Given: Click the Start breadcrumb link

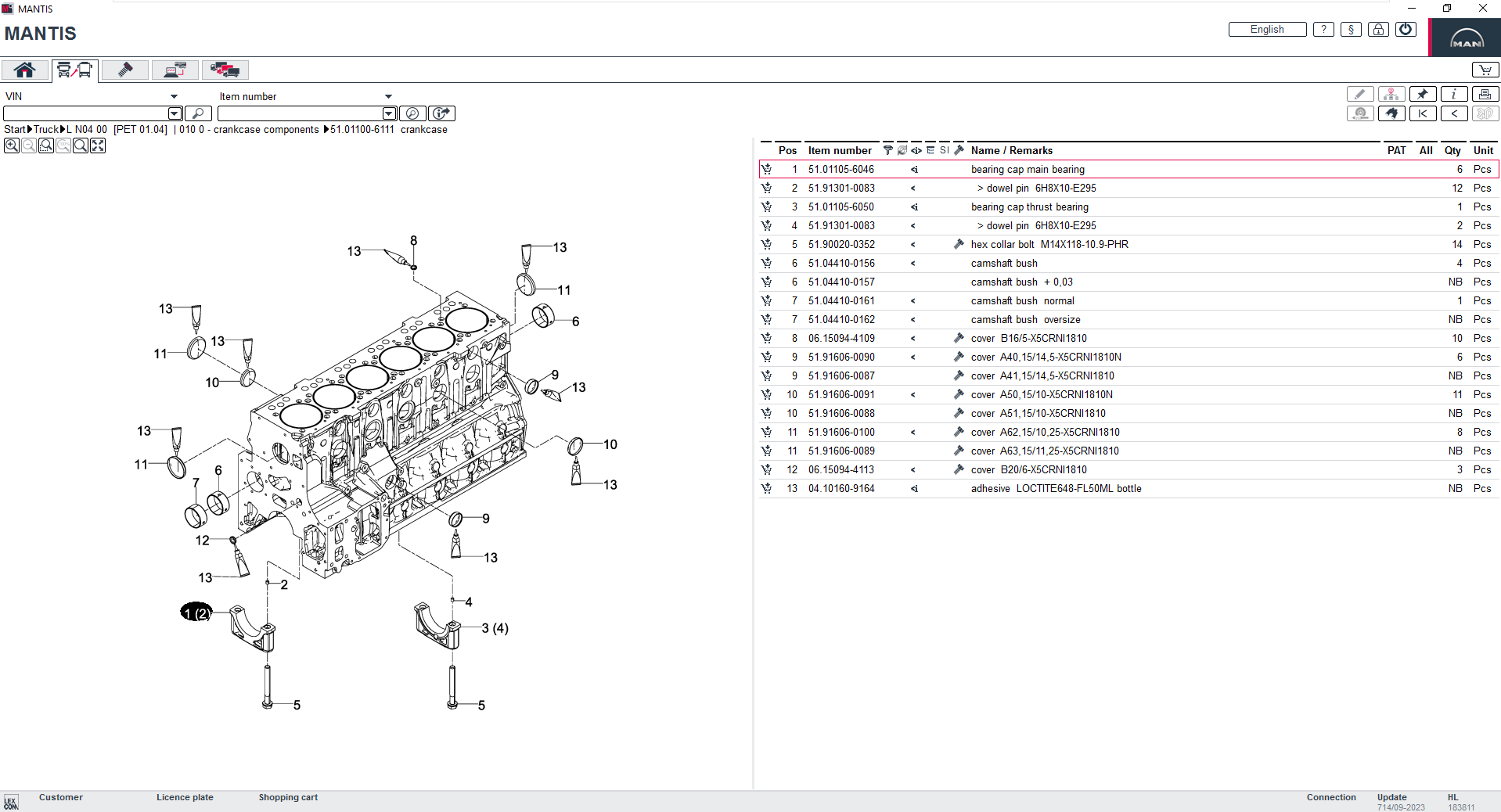Looking at the screenshot, I should point(15,130).
